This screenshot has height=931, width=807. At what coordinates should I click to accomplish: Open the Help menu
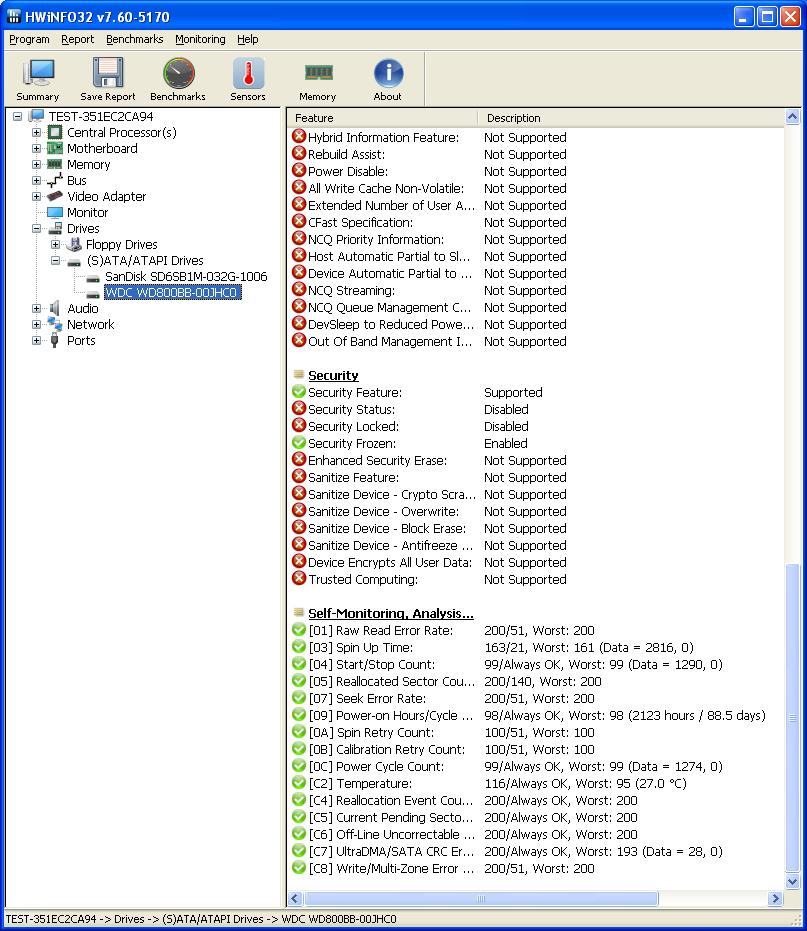point(248,39)
